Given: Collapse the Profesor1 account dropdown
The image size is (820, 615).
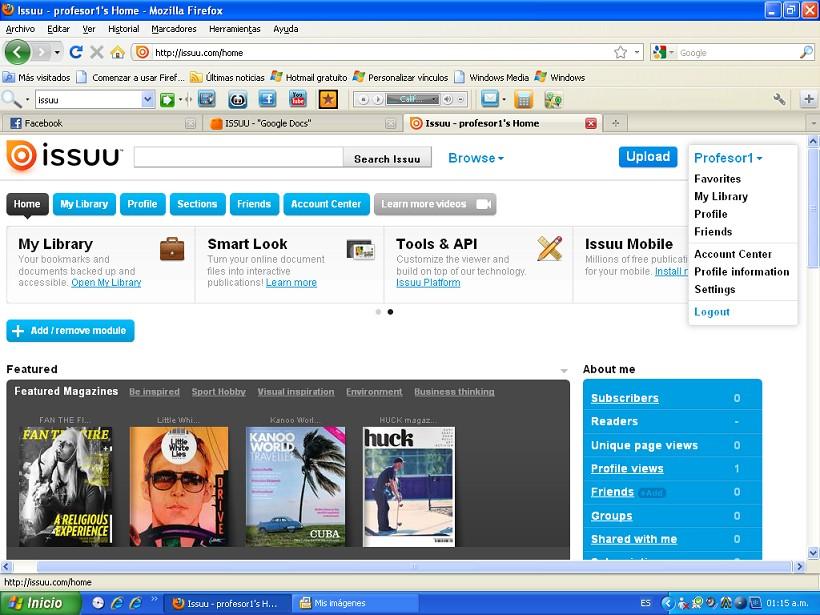Looking at the screenshot, I should [728, 158].
